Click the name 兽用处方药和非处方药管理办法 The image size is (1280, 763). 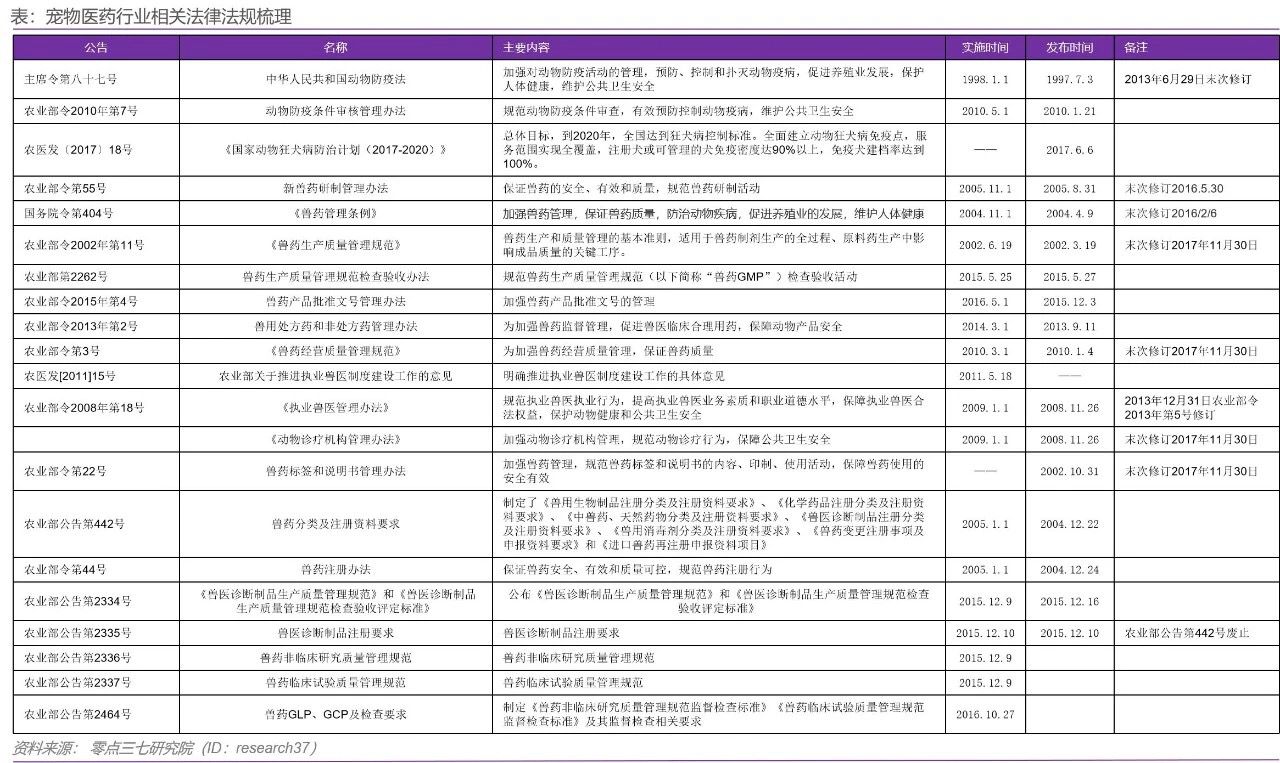pyautogui.click(x=336, y=326)
